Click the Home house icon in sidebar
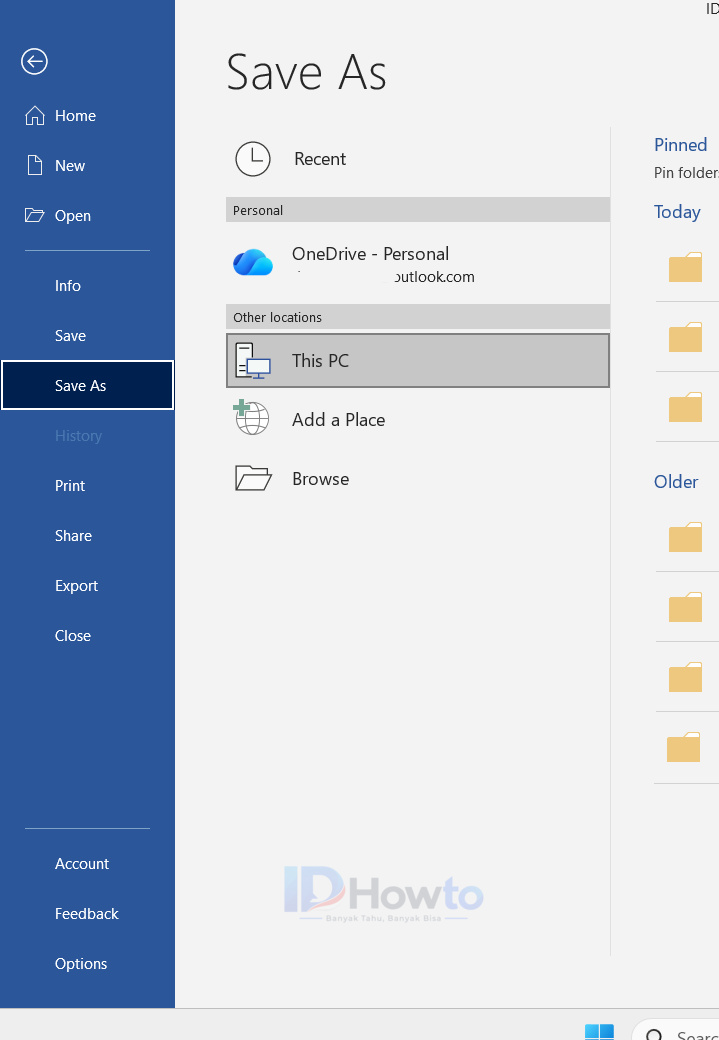Image resolution: width=719 pixels, height=1040 pixels. pos(34,116)
